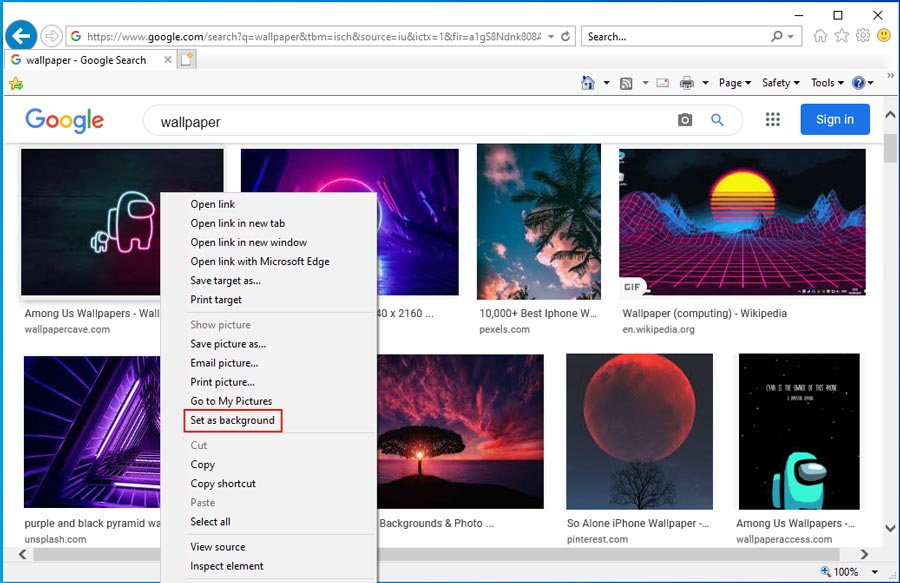Open the zoom level 100% dropdown arrow
This screenshot has height=583, width=900.
click(x=875, y=572)
